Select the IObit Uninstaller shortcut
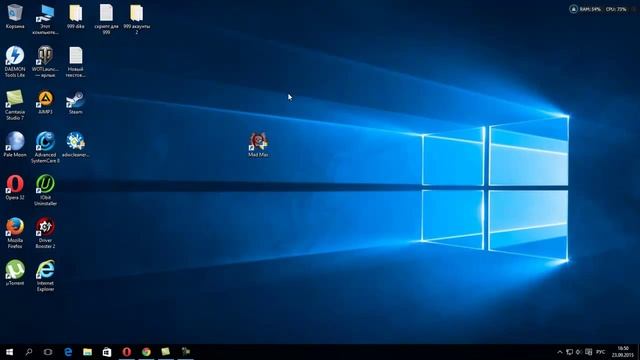This screenshot has height=360, width=640. (45, 190)
